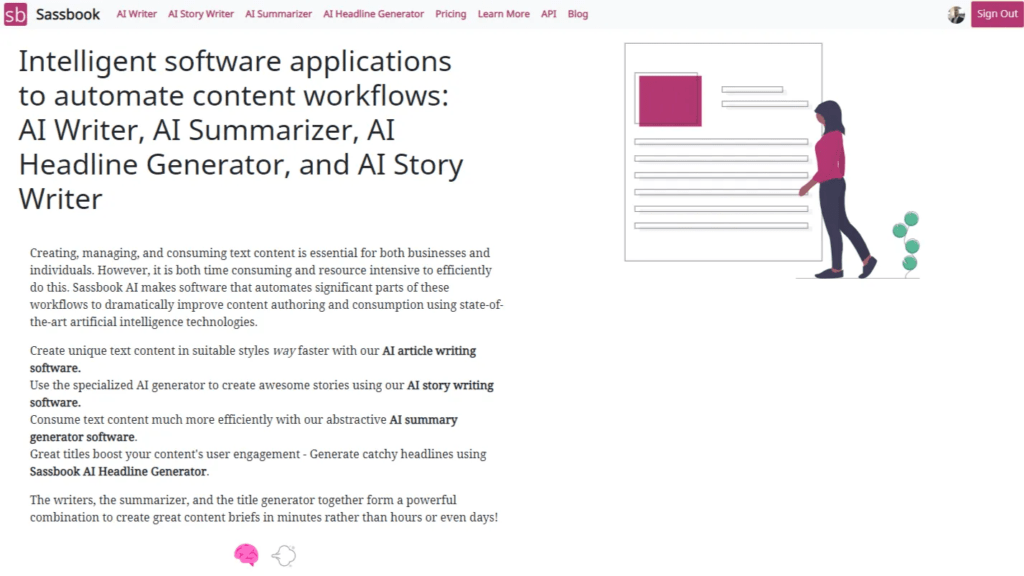This screenshot has width=1024, height=576.
Task: Click the Sassbook brand name
Action: click(68, 14)
